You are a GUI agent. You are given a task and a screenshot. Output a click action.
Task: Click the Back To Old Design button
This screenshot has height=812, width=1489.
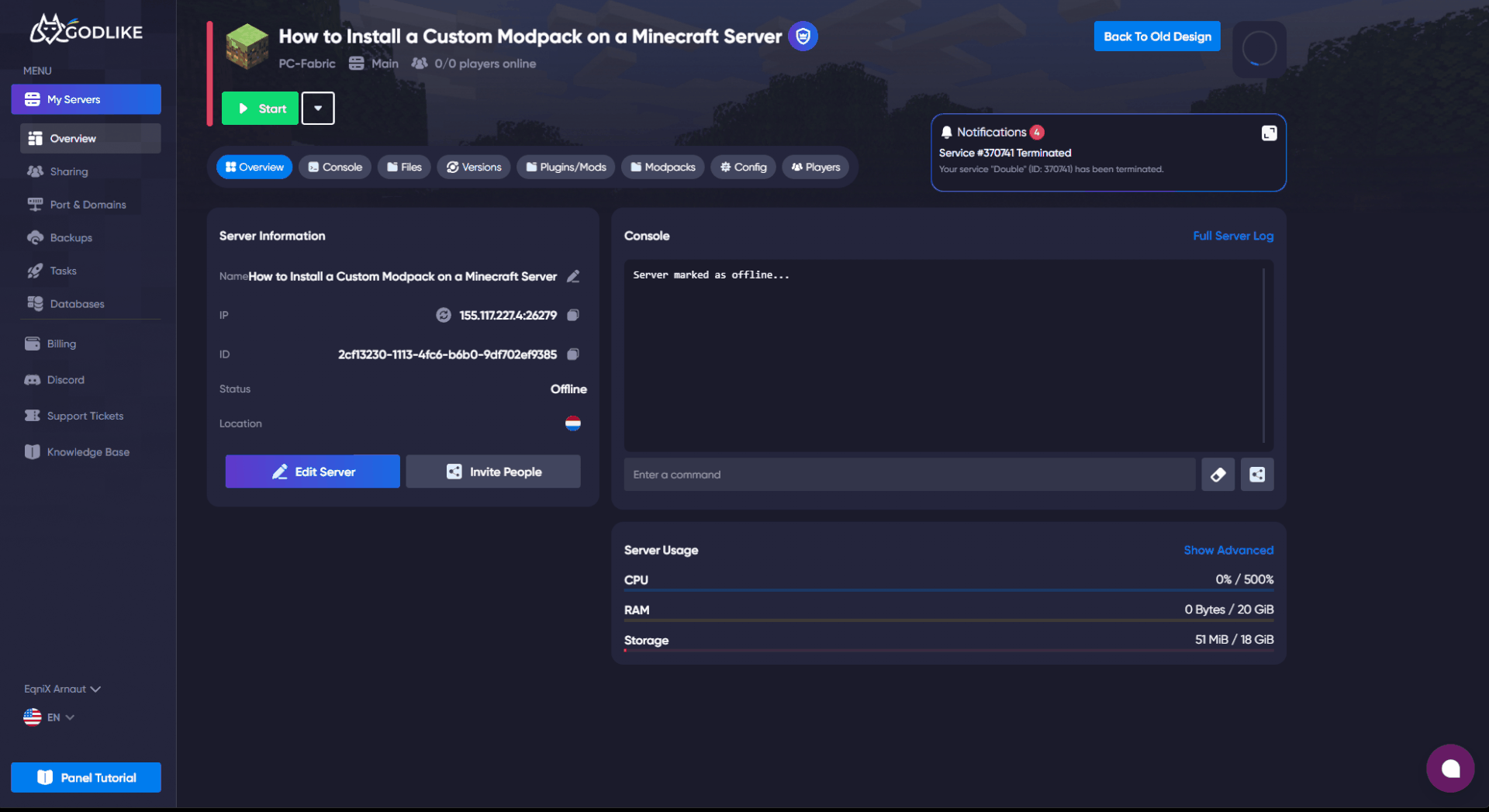point(1156,36)
